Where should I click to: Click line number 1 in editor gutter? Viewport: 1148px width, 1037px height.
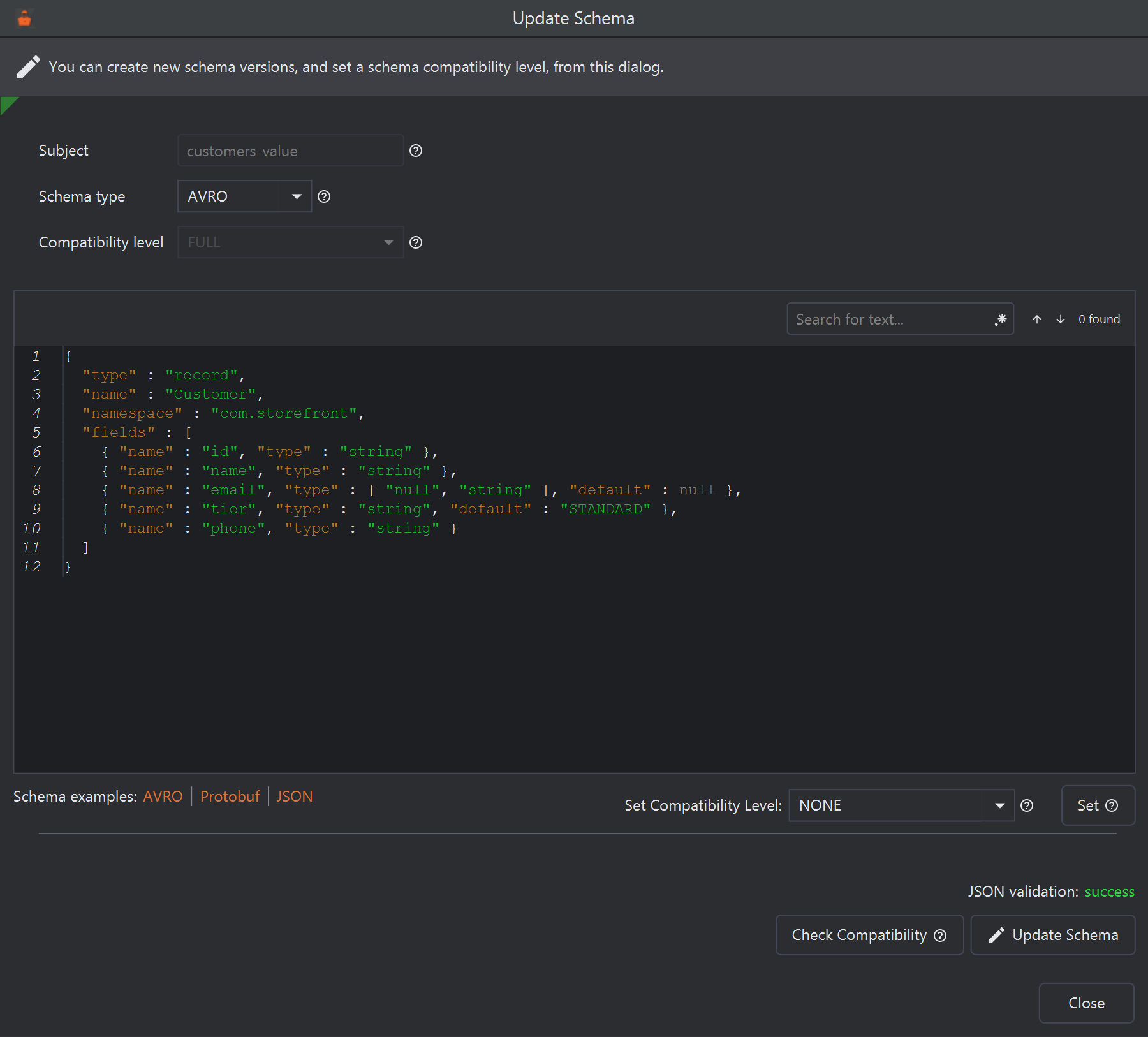[36, 356]
